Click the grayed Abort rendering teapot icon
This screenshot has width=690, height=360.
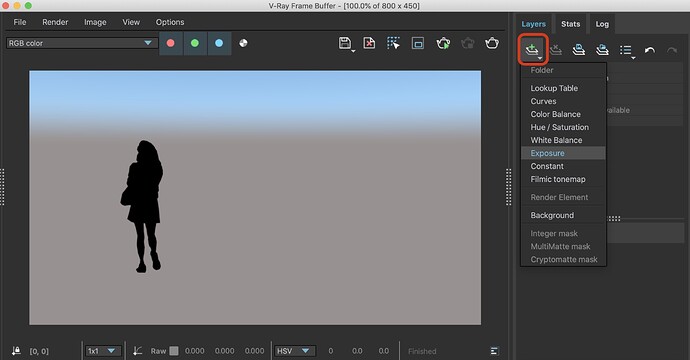(x=467, y=43)
